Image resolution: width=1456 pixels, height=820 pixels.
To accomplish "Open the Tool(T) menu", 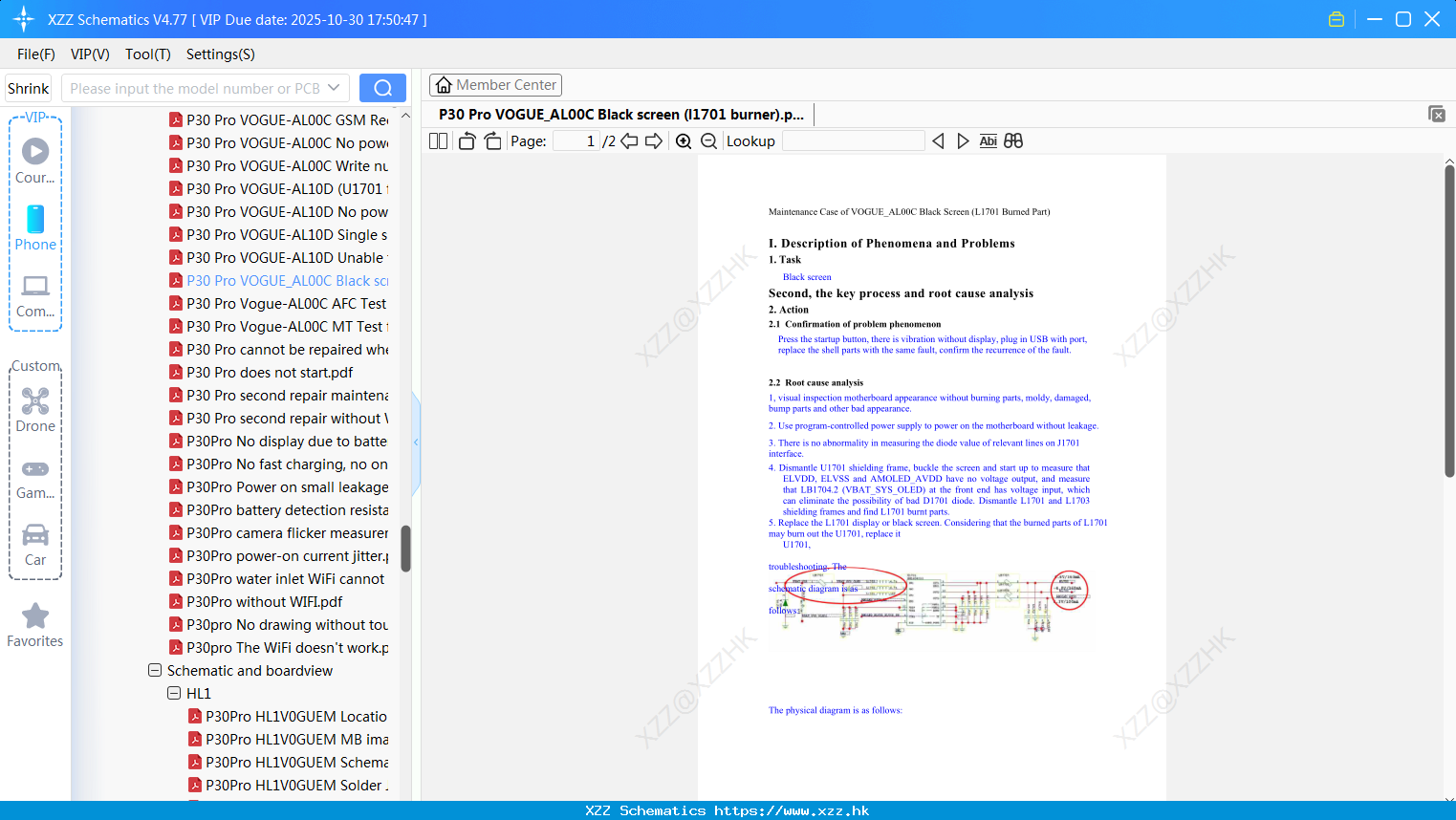I will coord(148,54).
